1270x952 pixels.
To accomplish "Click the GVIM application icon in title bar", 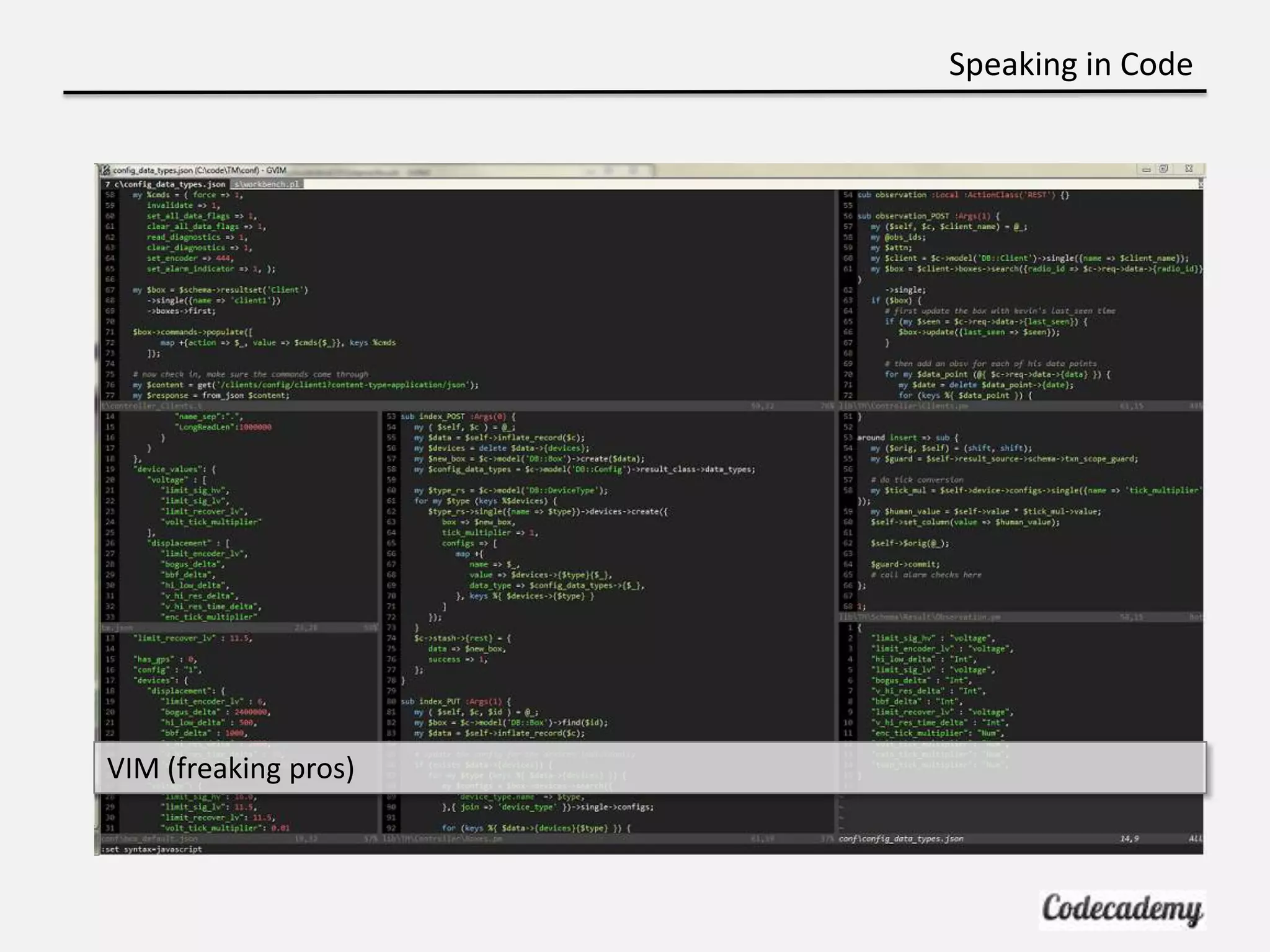I will click(105, 170).
